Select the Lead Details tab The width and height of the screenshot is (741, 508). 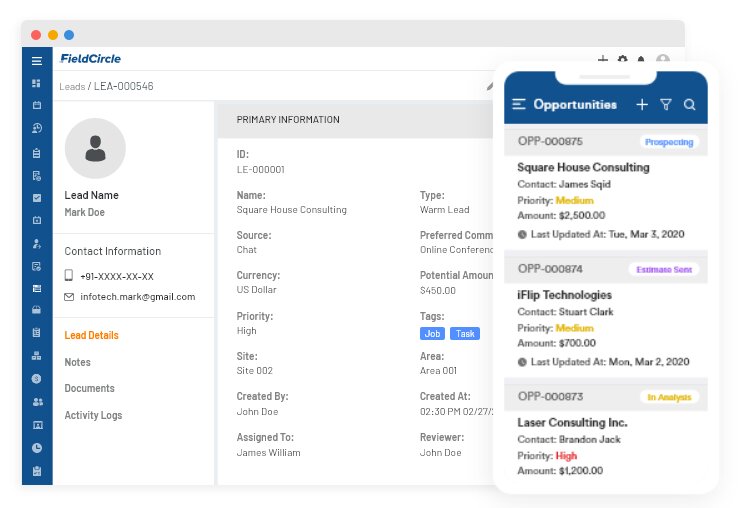tap(91, 335)
